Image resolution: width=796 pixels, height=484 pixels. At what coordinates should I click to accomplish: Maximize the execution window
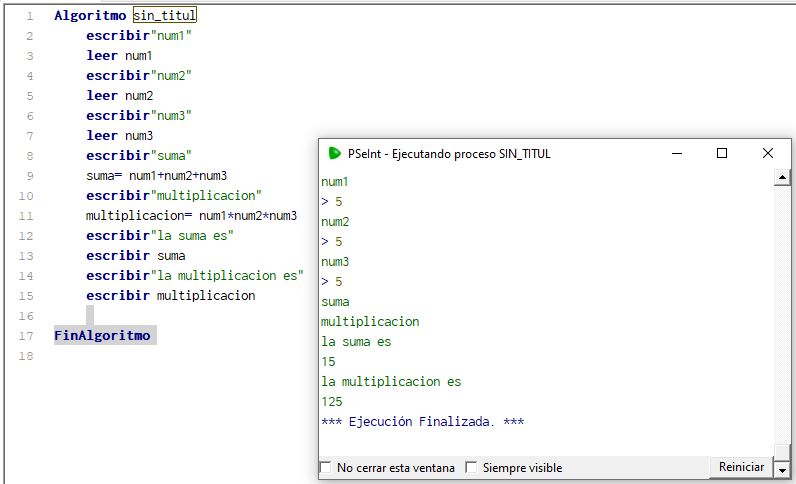pos(722,153)
